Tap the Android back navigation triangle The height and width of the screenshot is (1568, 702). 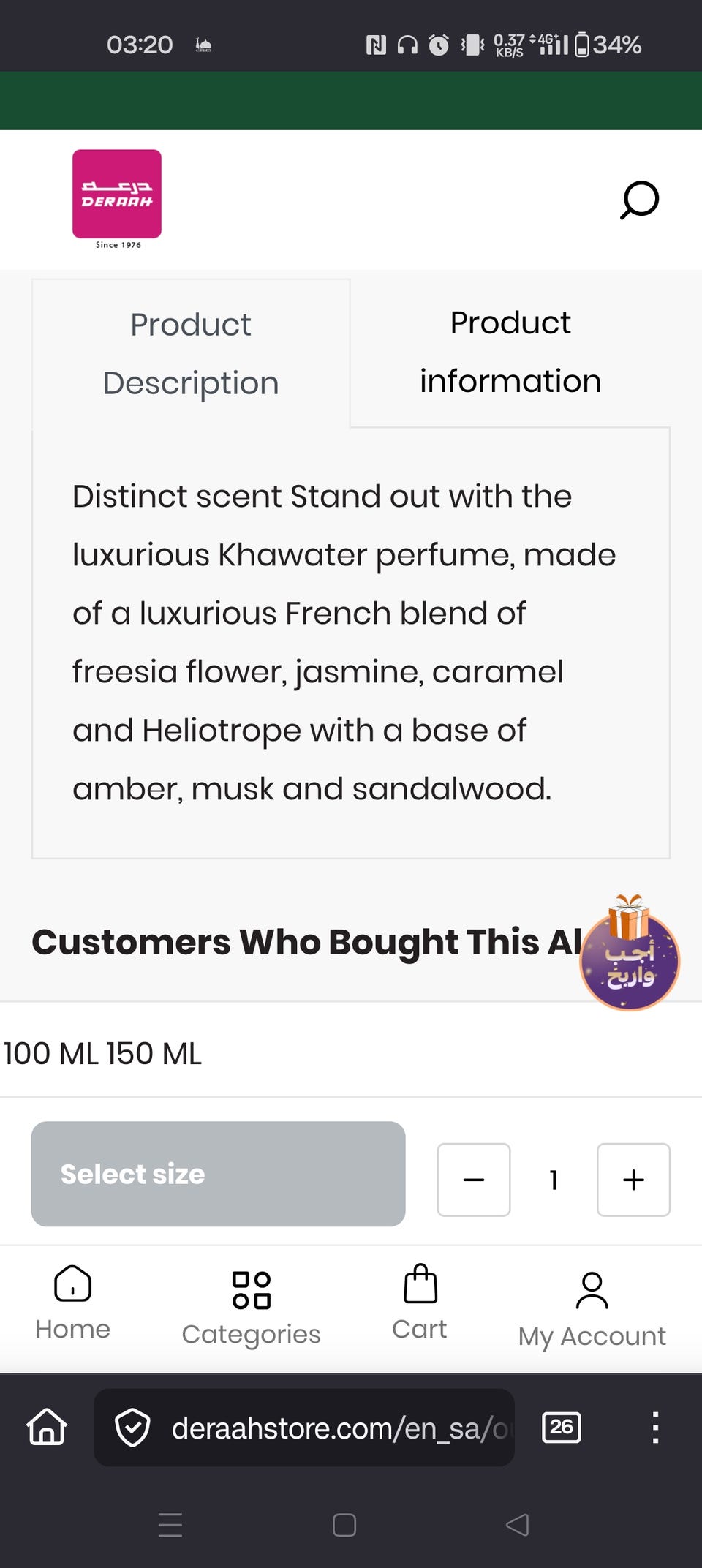pyautogui.click(x=517, y=1525)
